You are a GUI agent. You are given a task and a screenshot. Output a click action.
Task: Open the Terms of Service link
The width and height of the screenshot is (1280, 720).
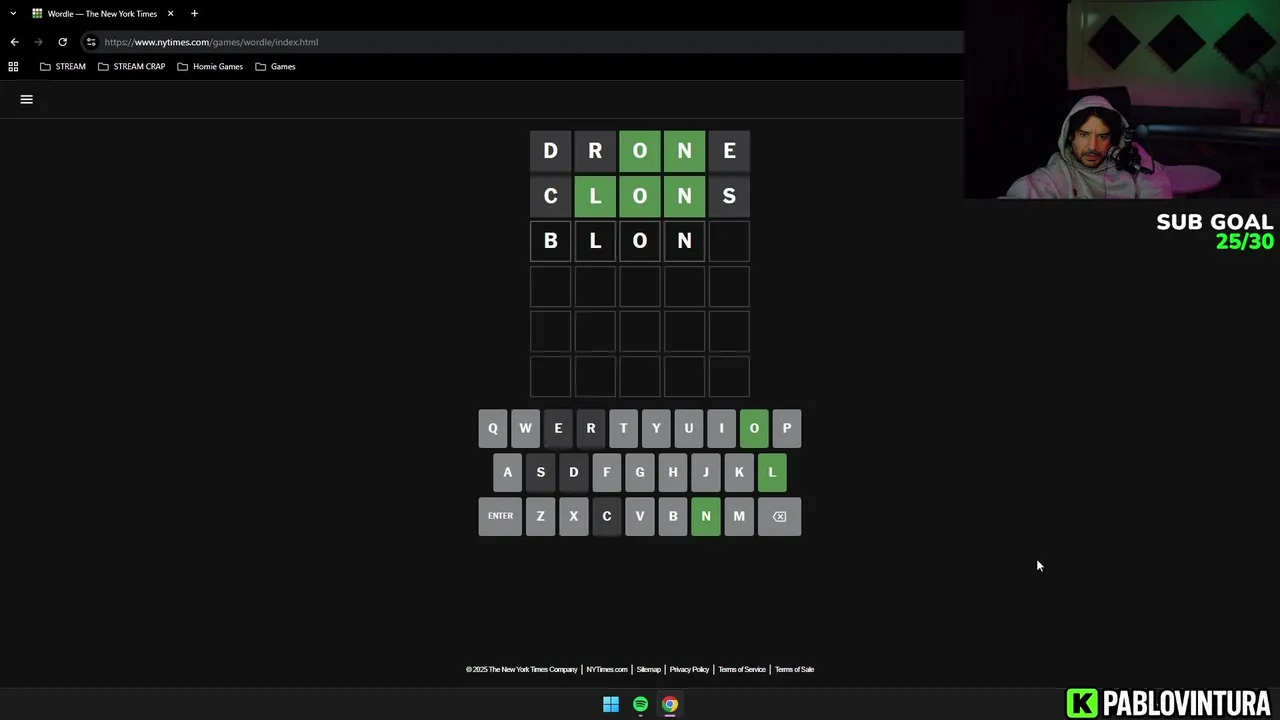(742, 669)
